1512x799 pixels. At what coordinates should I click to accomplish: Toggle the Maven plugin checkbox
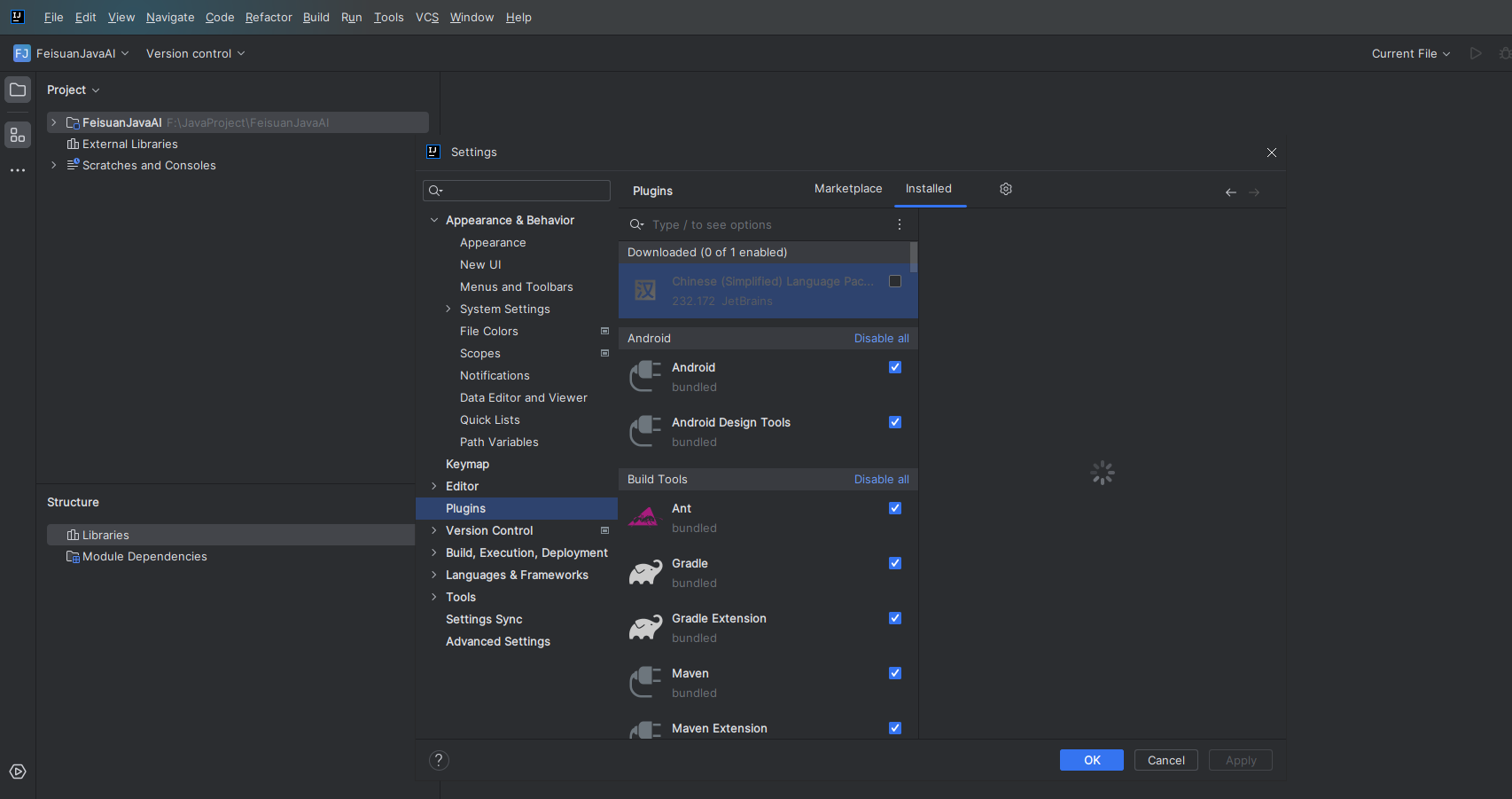click(x=895, y=673)
